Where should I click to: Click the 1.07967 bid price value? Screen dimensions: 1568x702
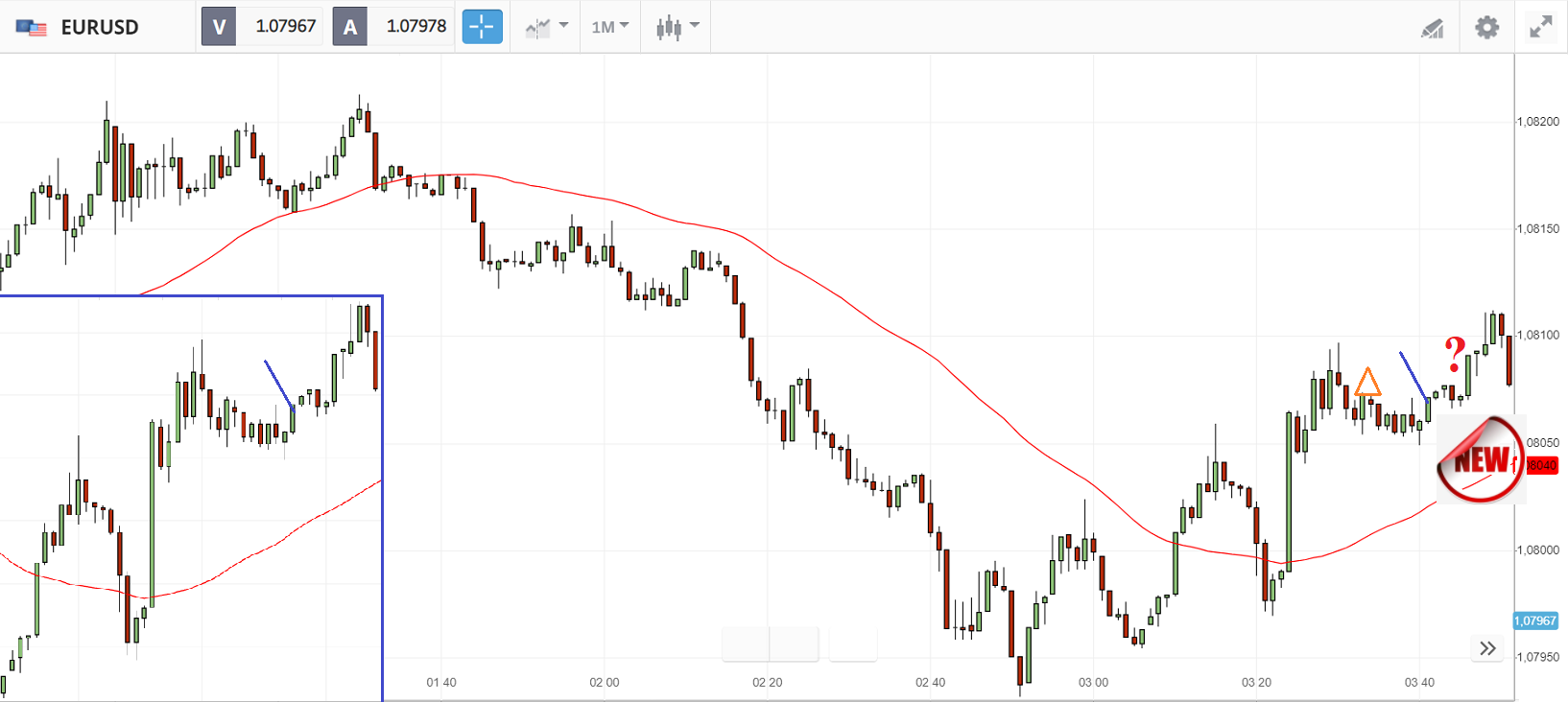[x=285, y=27]
